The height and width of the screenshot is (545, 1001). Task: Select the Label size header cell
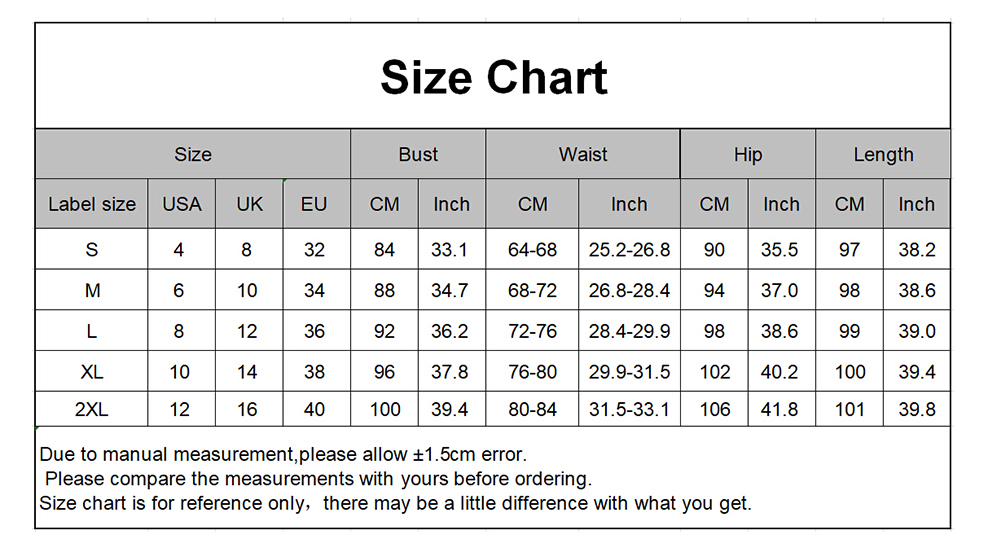coord(92,204)
